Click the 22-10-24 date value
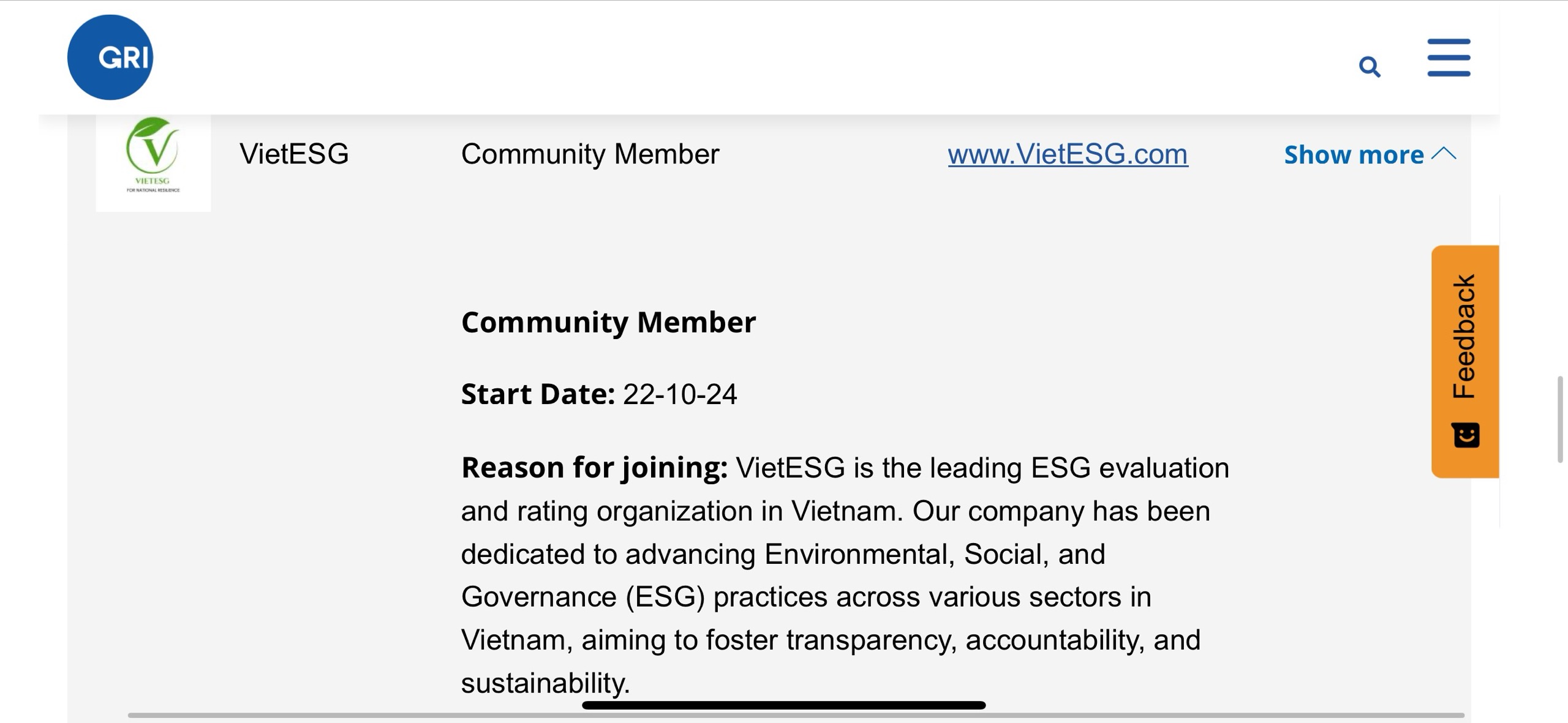Viewport: 1568px width, 723px height. tap(680, 394)
